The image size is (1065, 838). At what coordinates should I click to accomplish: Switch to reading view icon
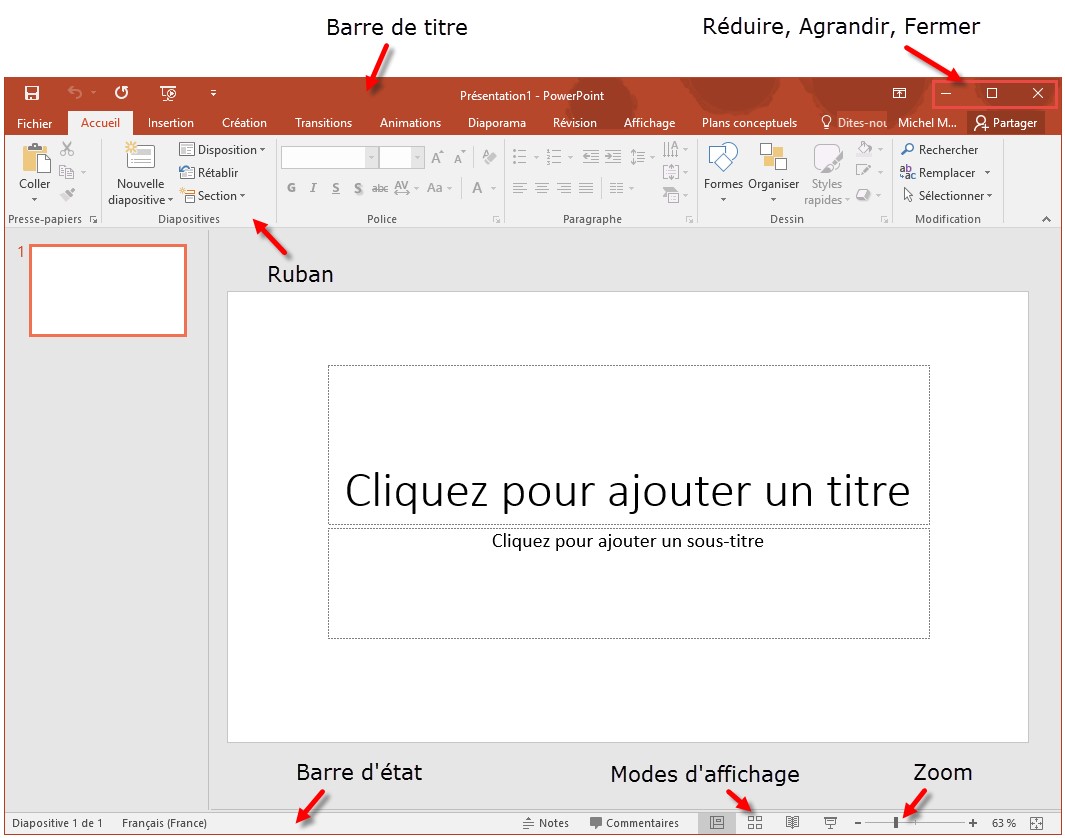792,822
